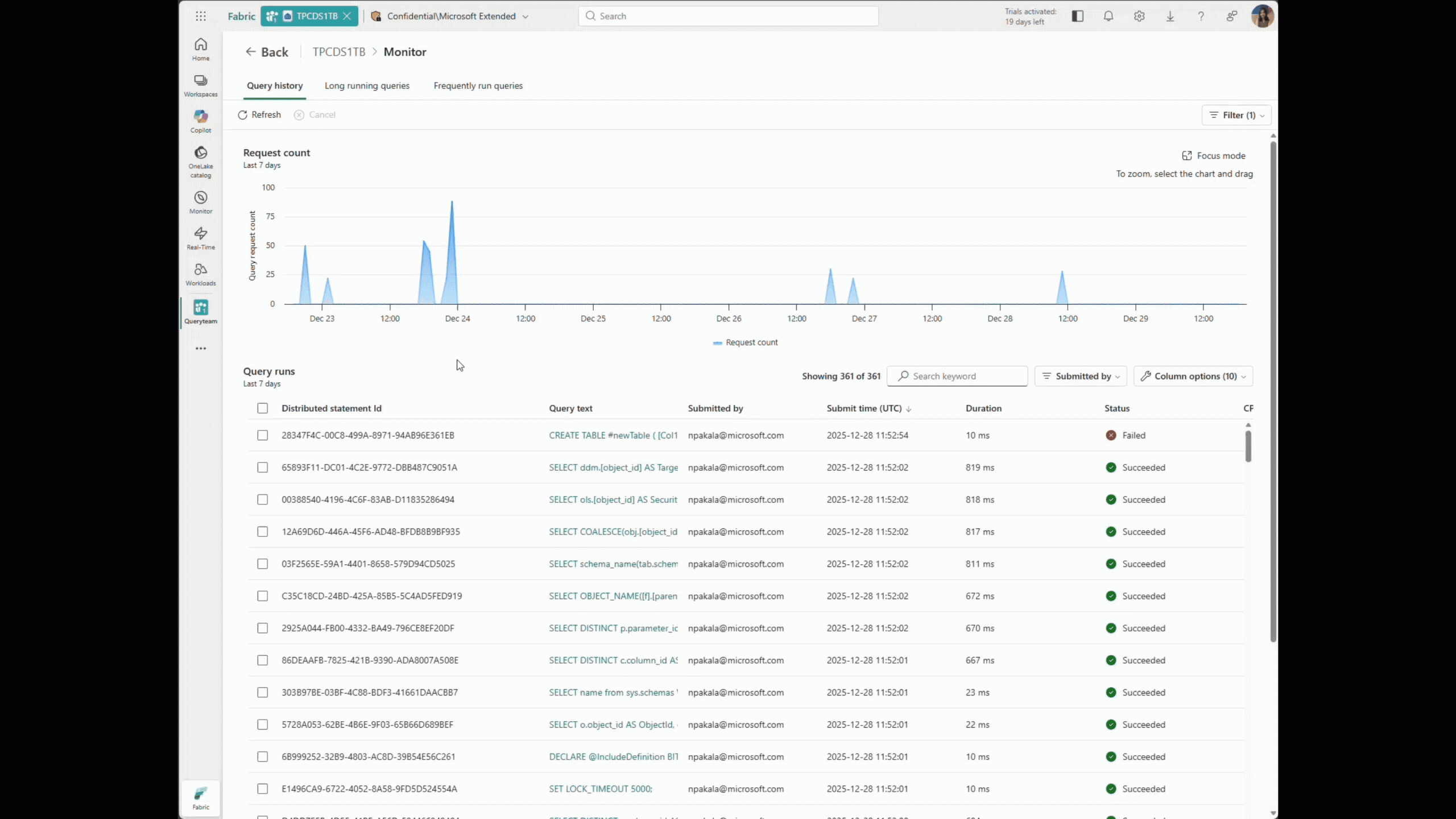
Task: Check the select-all checkbox in the table header
Action: point(262,408)
